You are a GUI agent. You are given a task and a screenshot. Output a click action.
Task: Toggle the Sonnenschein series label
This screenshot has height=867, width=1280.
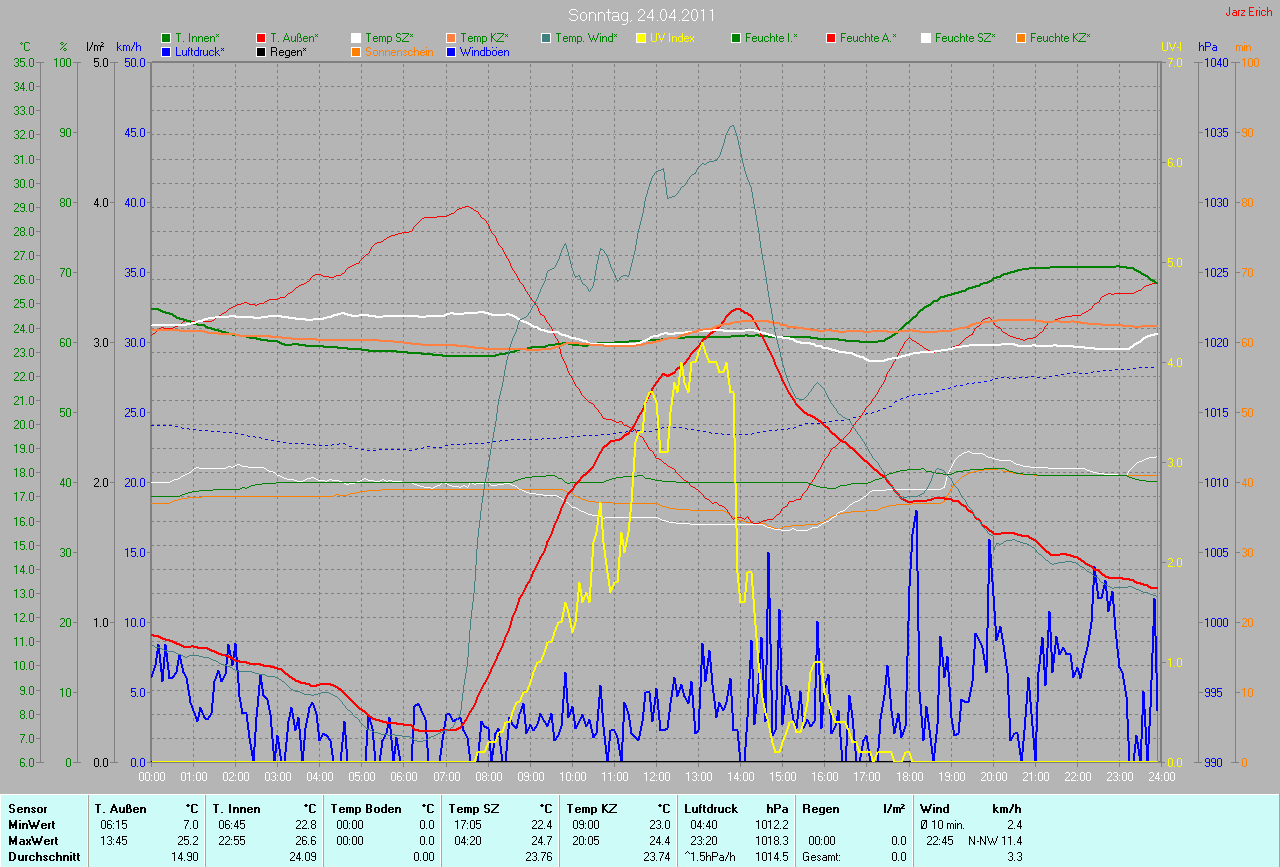pyautogui.click(x=399, y=51)
